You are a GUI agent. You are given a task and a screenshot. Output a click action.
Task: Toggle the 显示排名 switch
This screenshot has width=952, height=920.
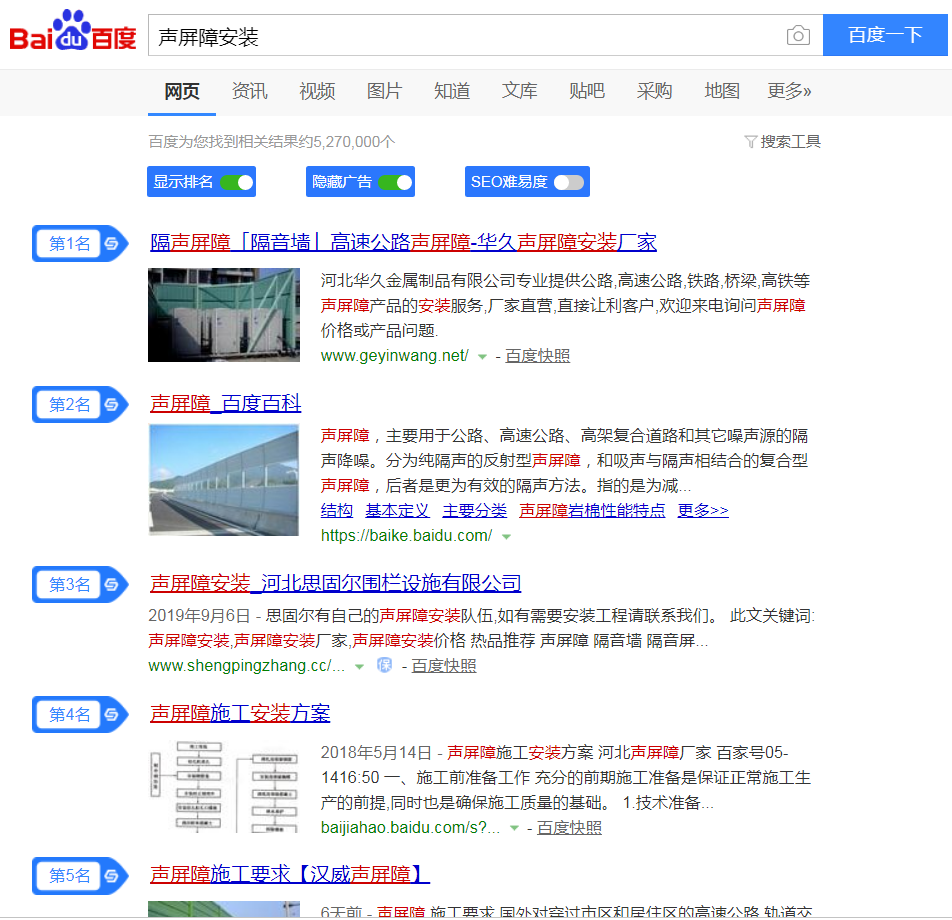click(x=237, y=182)
